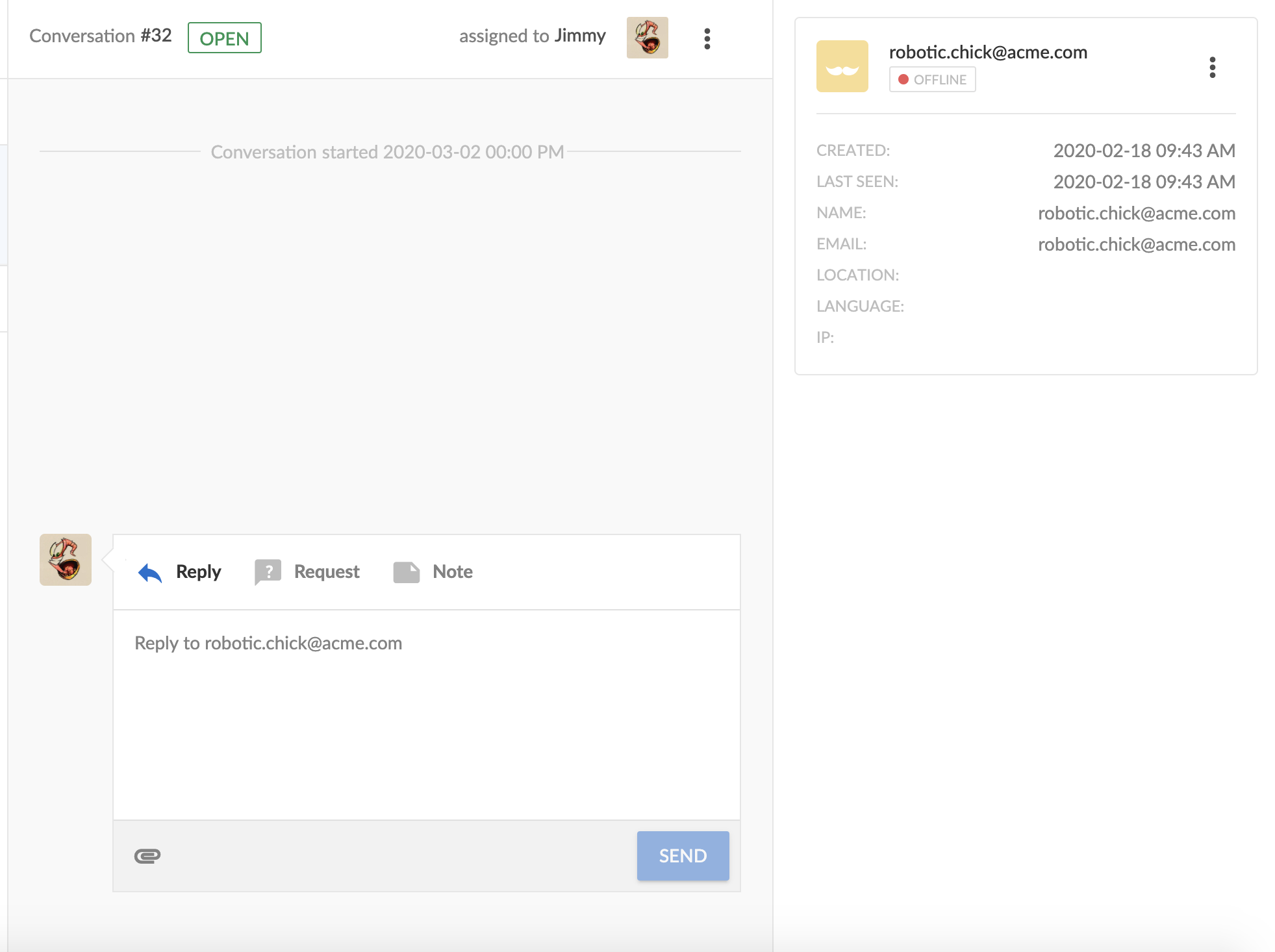Click the blue Reply arrow icon
This screenshot has height=952, width=1275.
click(x=150, y=572)
